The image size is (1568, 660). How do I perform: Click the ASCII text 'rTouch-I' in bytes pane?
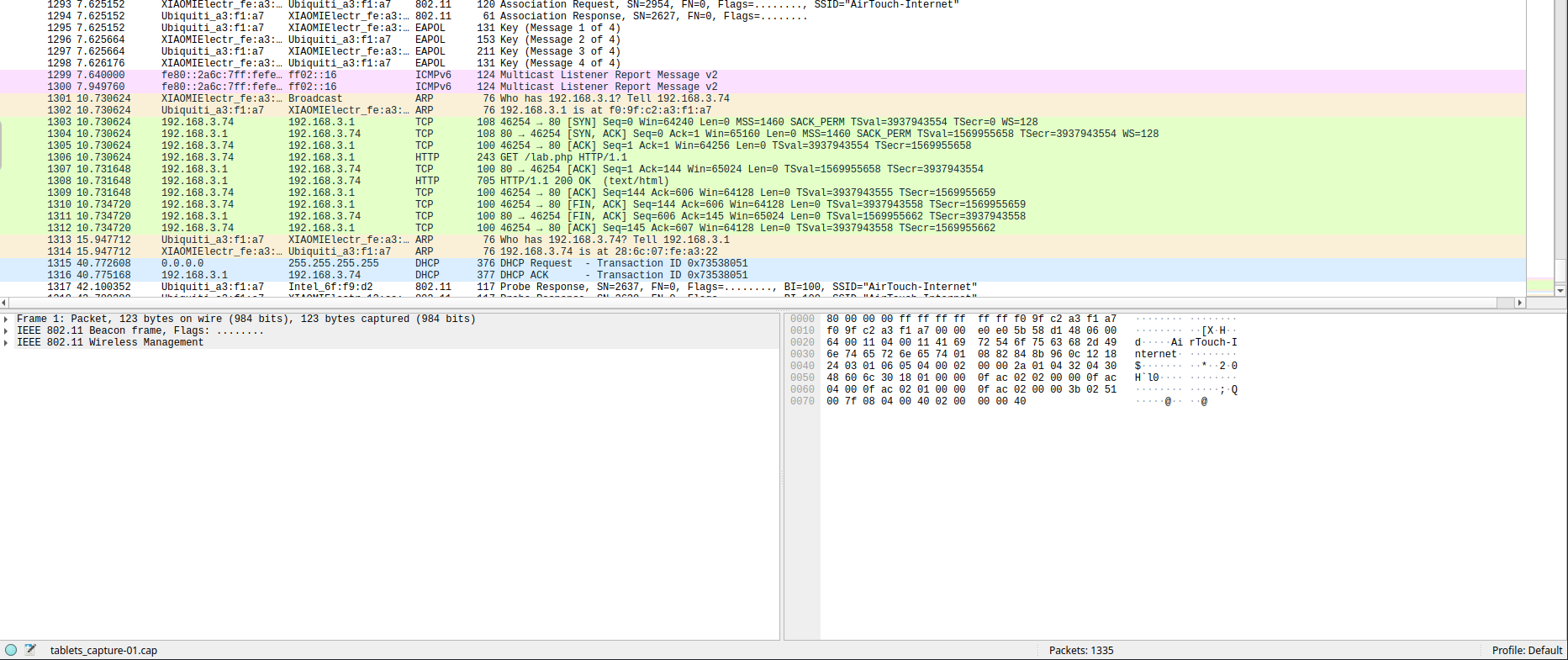pos(1213,343)
